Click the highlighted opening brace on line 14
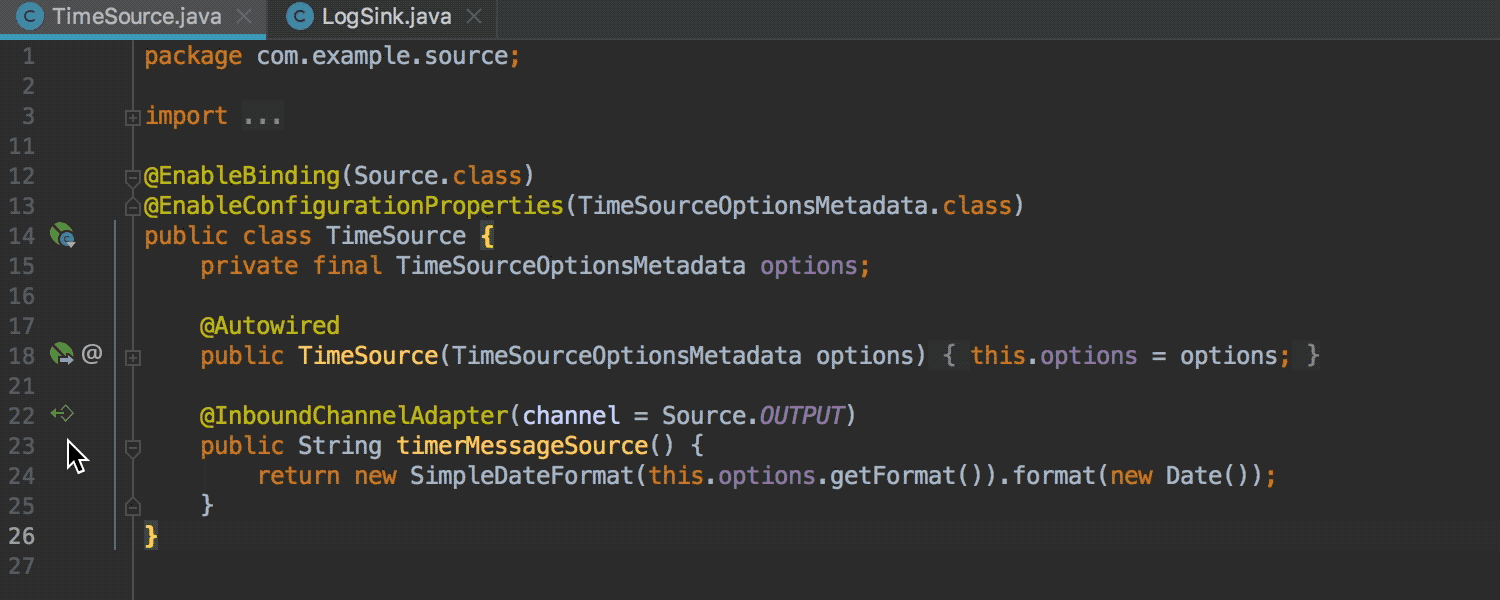Viewport: 1500px width, 600px height. pyautogui.click(x=487, y=236)
